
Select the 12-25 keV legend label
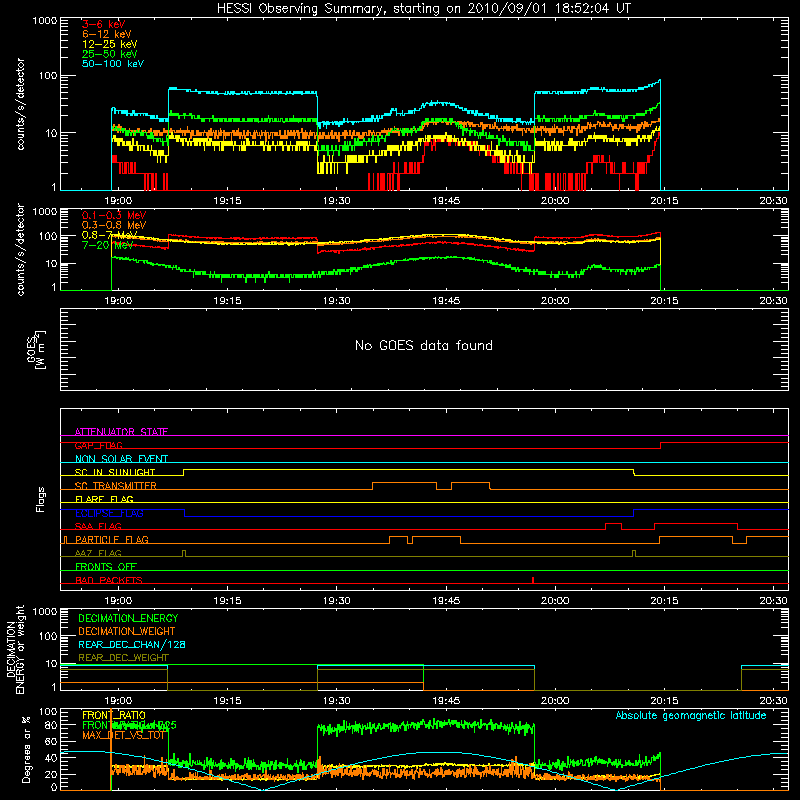pyautogui.click(x=109, y=44)
